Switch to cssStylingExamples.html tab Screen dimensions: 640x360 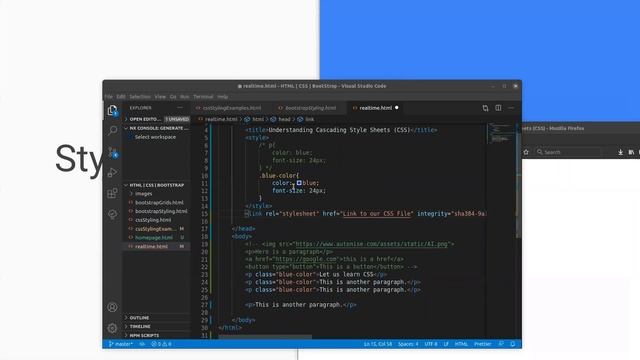tap(231, 108)
